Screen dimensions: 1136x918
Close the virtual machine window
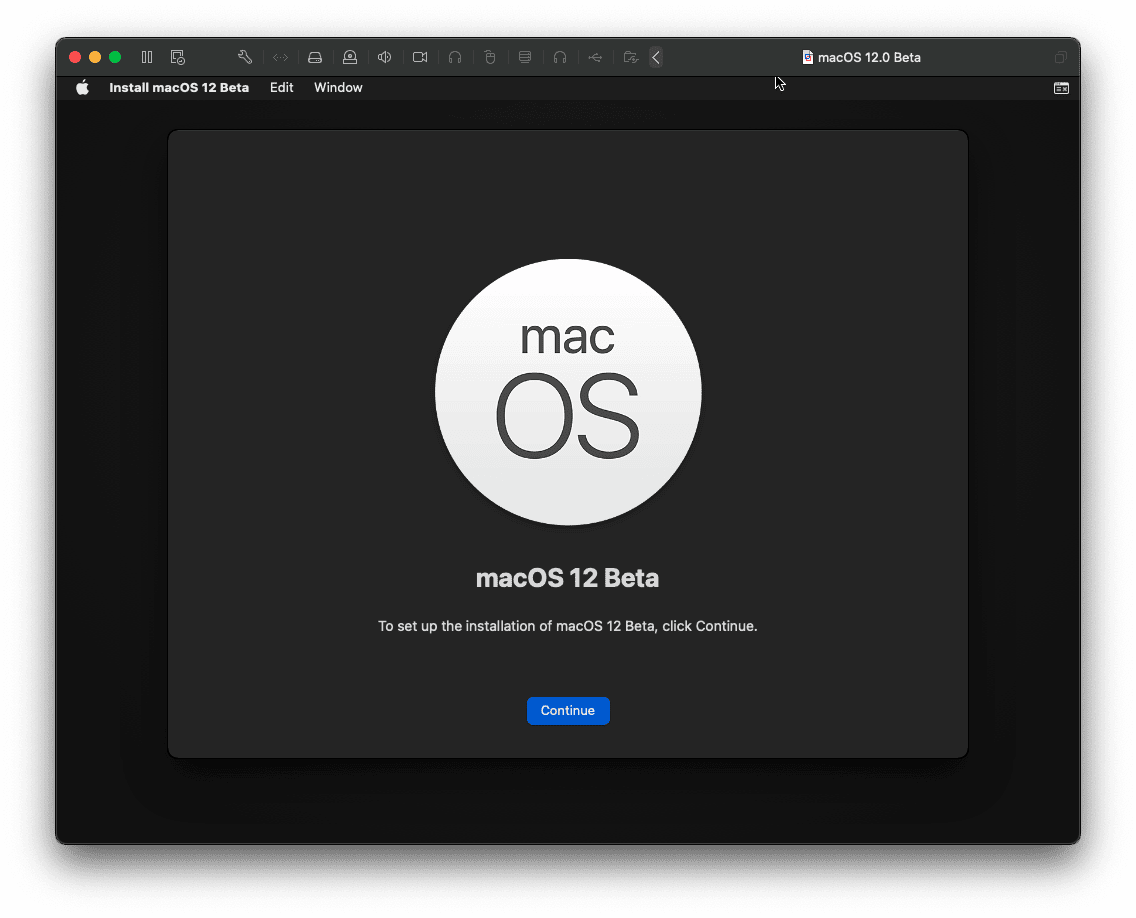tap(75, 57)
